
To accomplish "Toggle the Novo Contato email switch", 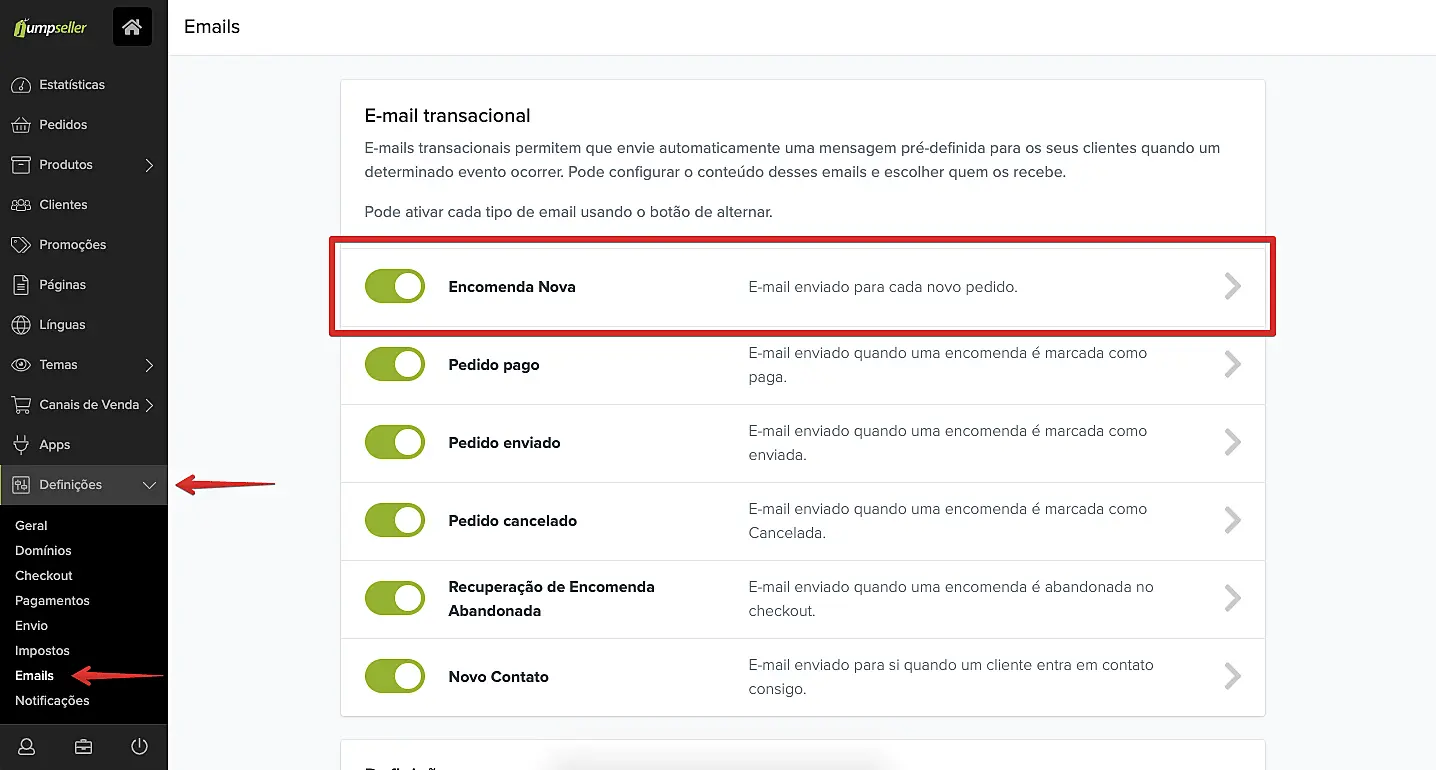I will coord(395,677).
